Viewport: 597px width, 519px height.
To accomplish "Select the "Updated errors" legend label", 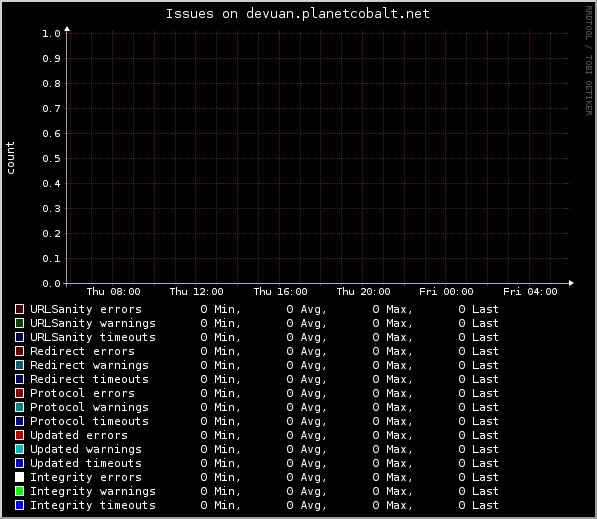I will (x=79, y=435).
